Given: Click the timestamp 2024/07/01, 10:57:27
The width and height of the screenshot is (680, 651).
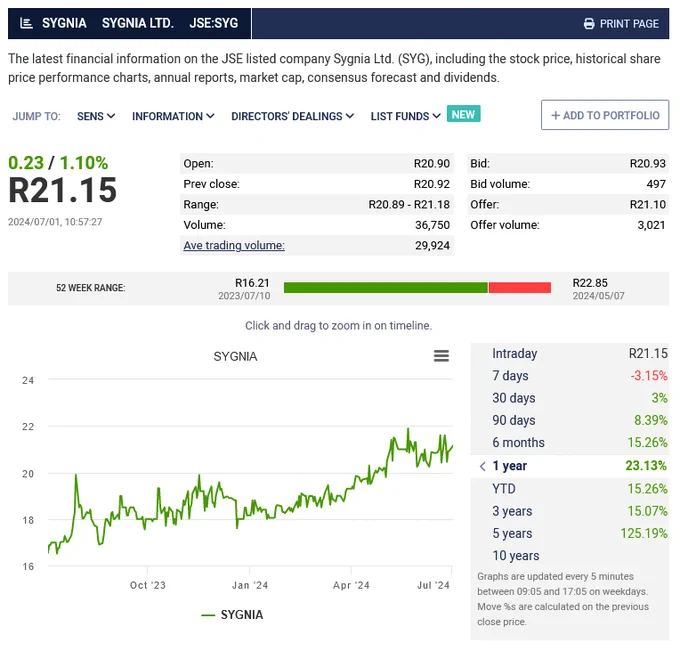Looking at the screenshot, I should pos(55,222).
